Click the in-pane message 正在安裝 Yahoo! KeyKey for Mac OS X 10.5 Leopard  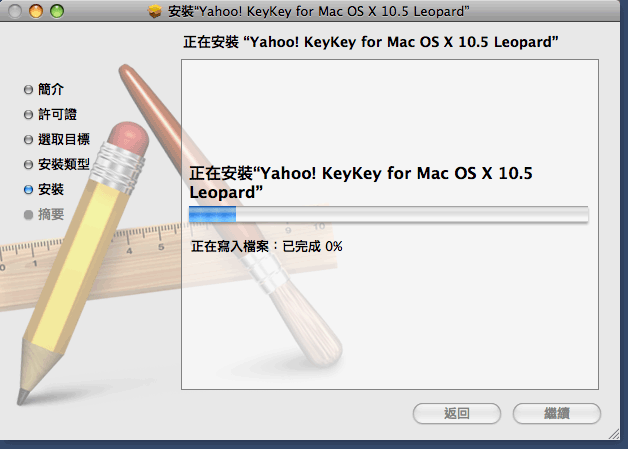click(x=361, y=183)
